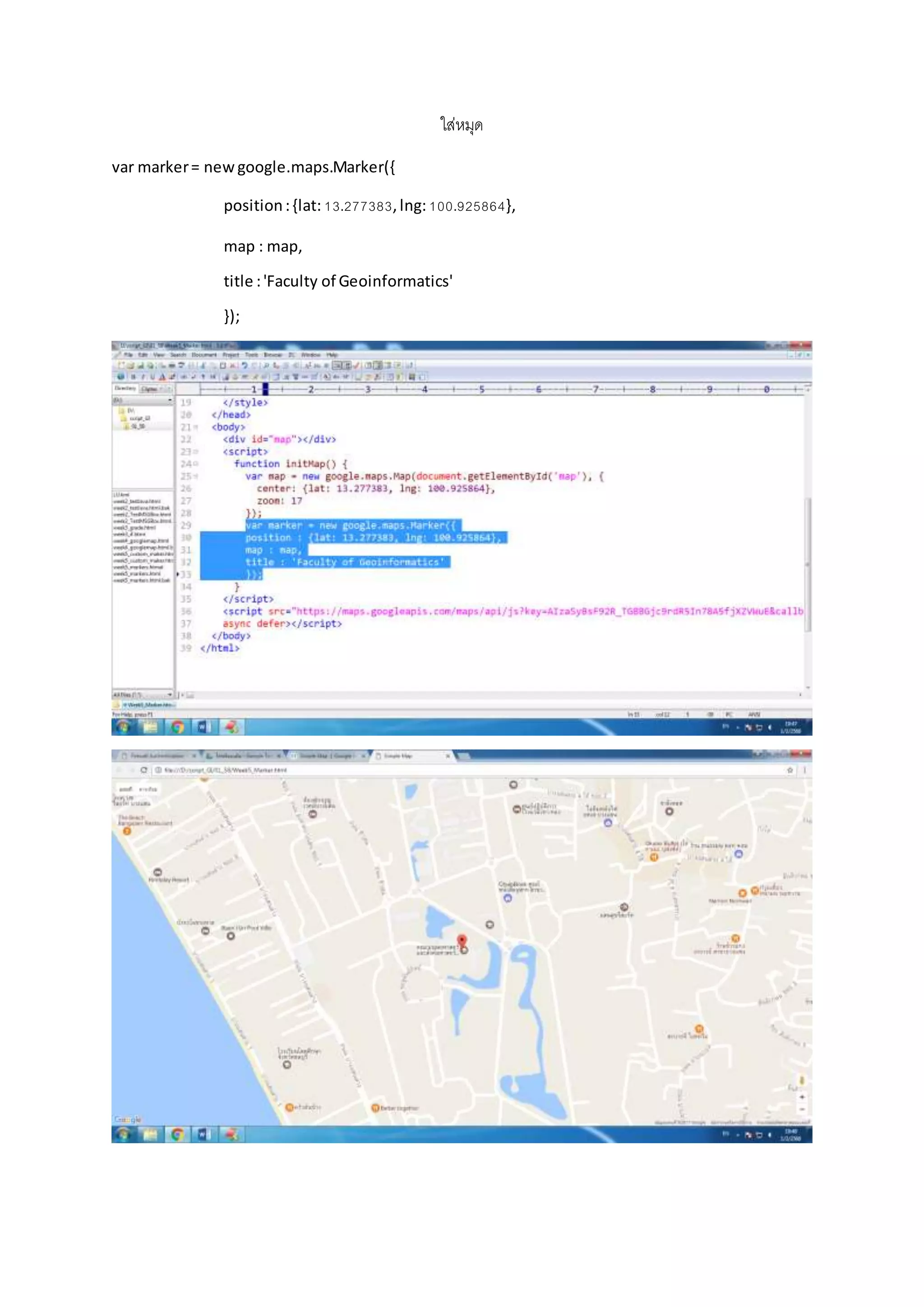Open the Help menu in EditPlus
The width and height of the screenshot is (924, 1307).
(332, 355)
